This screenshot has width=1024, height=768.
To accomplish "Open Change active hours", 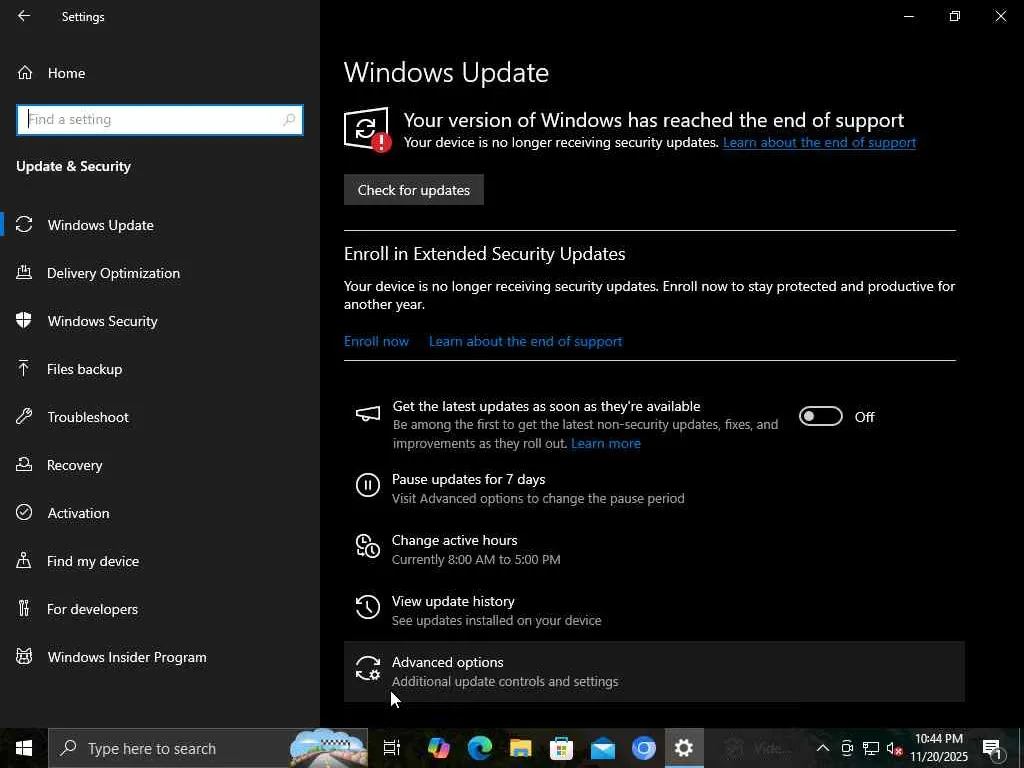I will click(x=654, y=549).
